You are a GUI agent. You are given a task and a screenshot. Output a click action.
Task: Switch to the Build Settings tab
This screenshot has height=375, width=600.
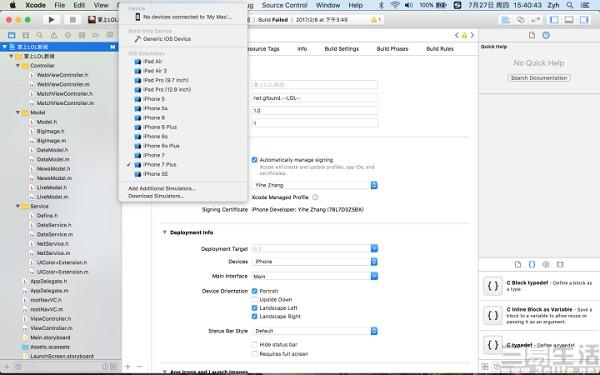(342, 49)
